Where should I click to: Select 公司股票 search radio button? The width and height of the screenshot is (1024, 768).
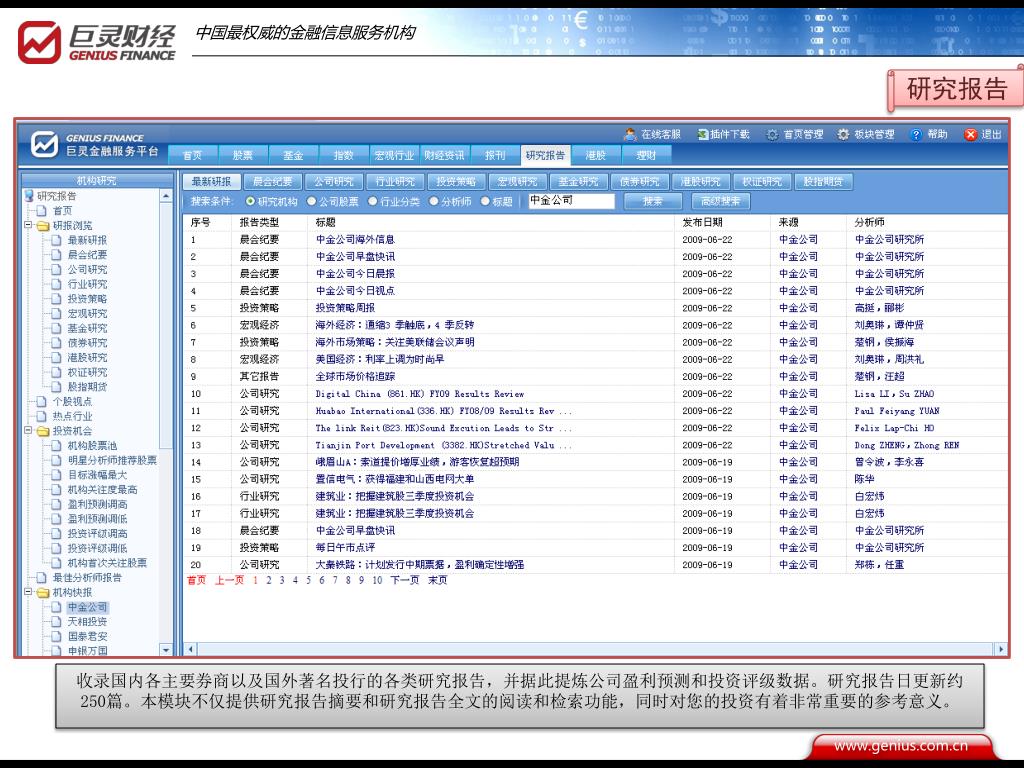pos(312,201)
